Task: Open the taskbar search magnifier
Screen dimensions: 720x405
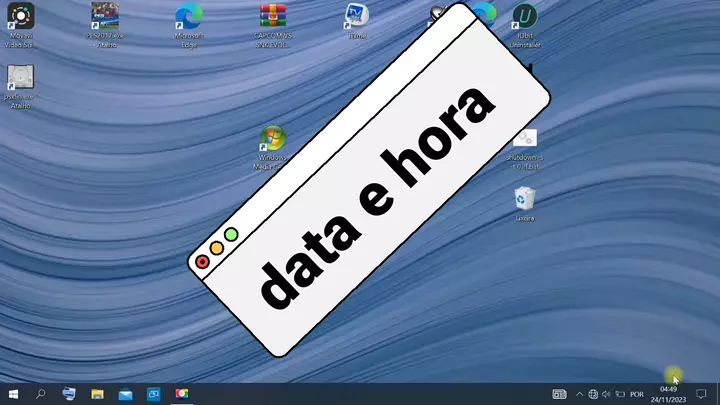Action: (x=41, y=394)
